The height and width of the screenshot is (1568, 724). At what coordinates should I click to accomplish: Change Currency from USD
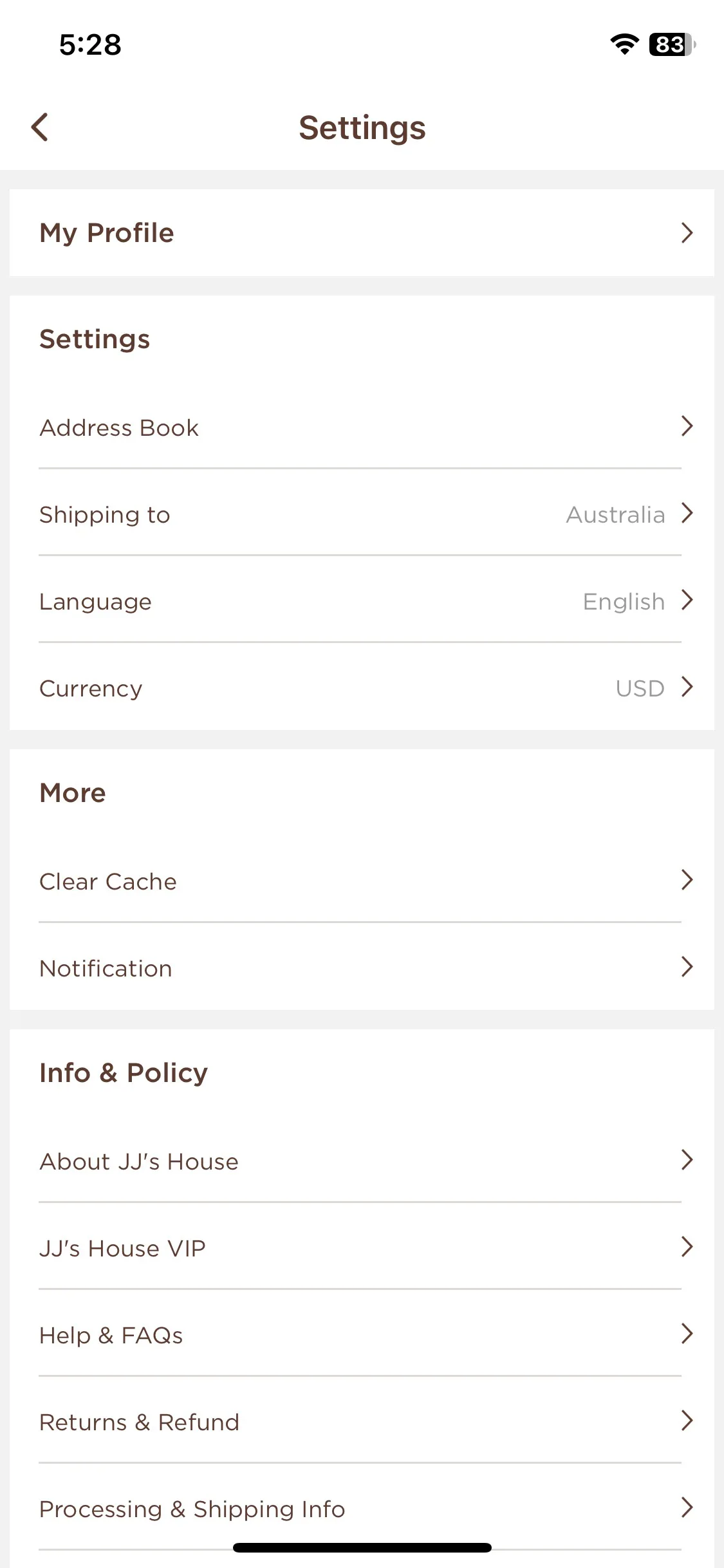362,688
